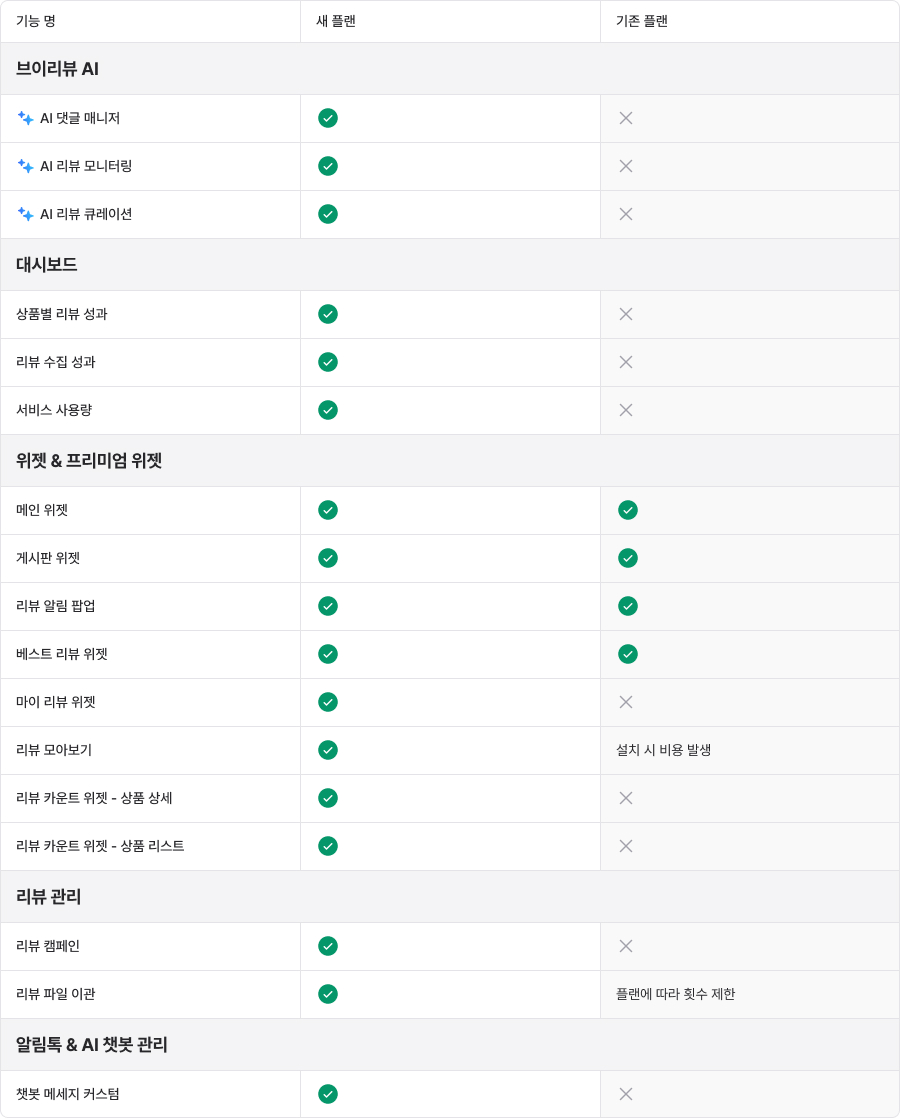The image size is (900, 1118).
Task: Click the 대시보드 section heading
Action: [46, 265]
